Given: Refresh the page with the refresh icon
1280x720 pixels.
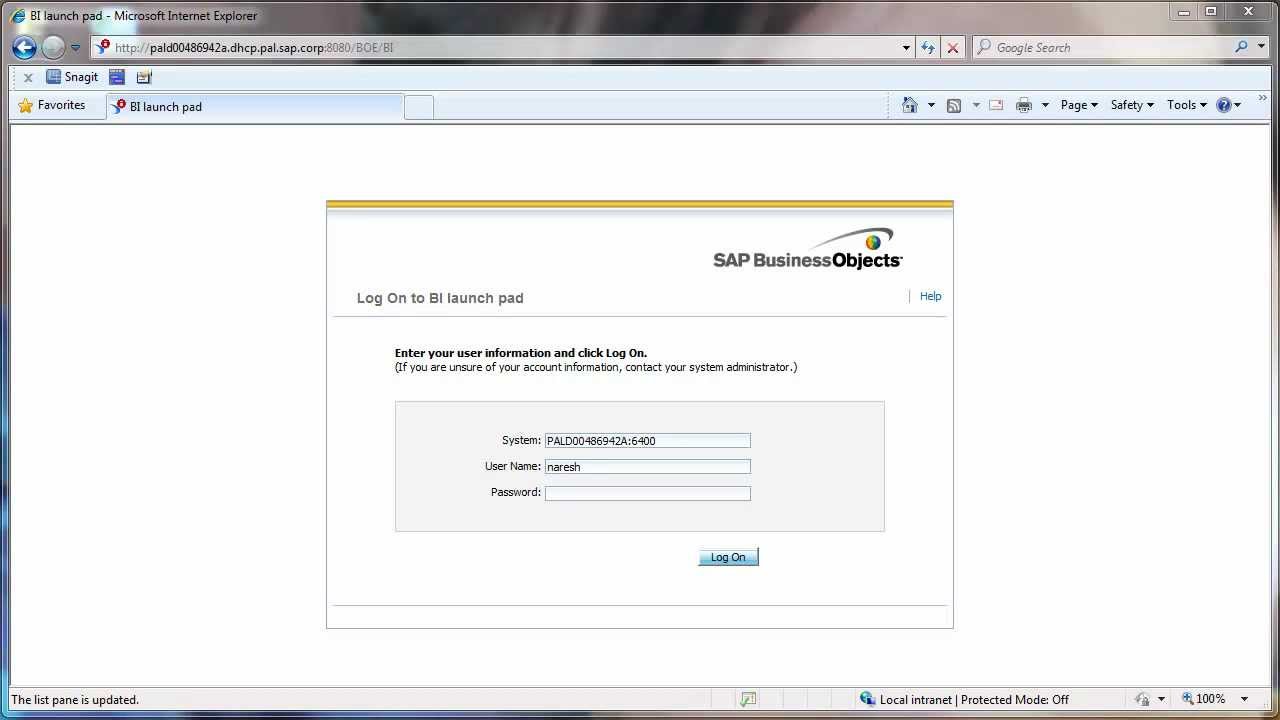Looking at the screenshot, I should [x=928, y=47].
